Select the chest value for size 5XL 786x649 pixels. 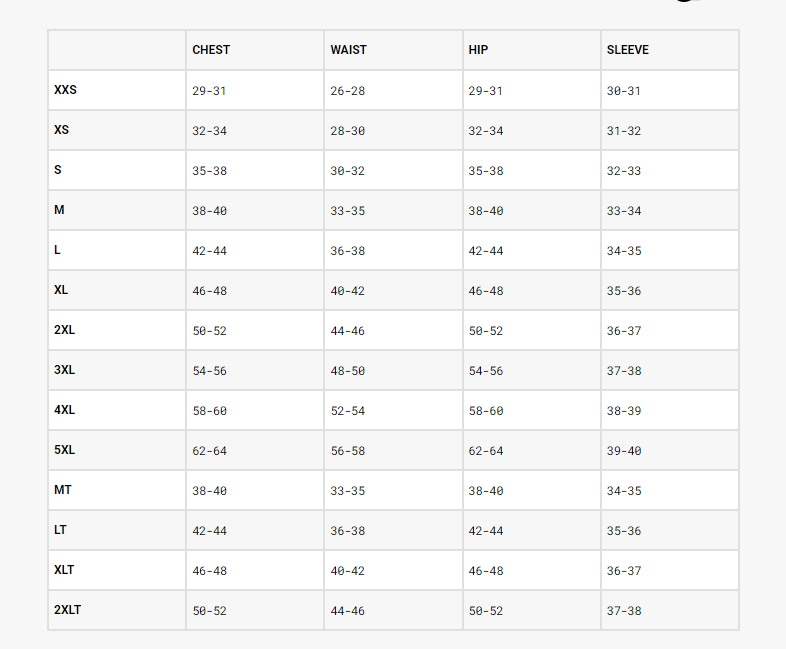(209, 451)
